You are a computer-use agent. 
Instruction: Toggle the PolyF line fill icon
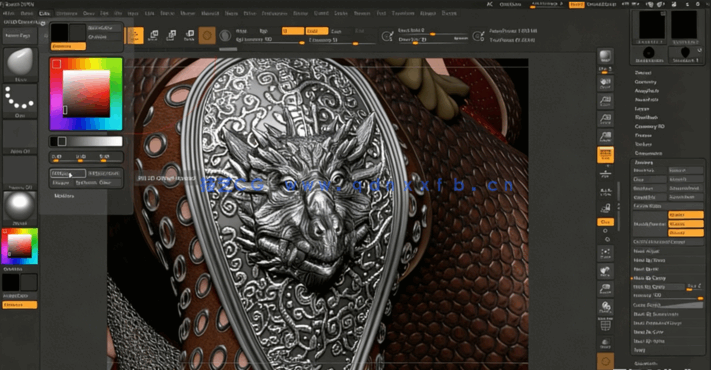coord(605,325)
